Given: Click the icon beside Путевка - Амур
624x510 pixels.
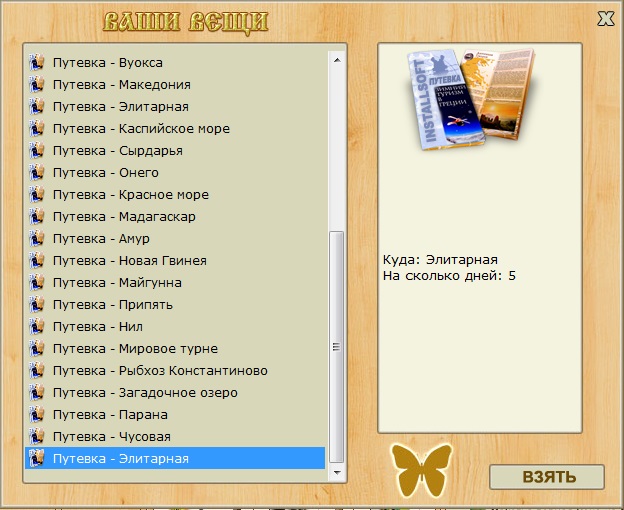Looking at the screenshot, I should coord(37,238).
